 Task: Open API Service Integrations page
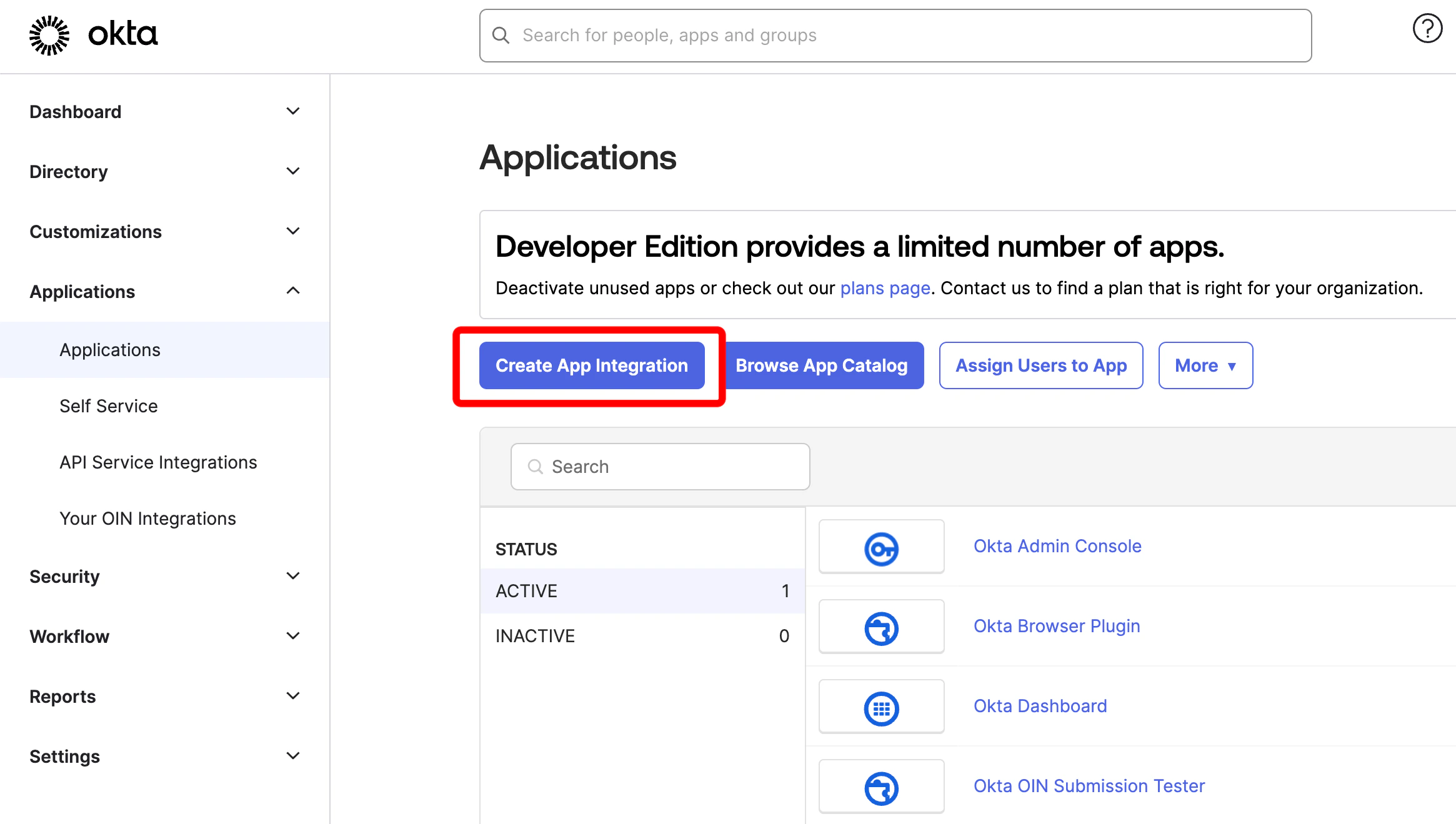(x=158, y=462)
